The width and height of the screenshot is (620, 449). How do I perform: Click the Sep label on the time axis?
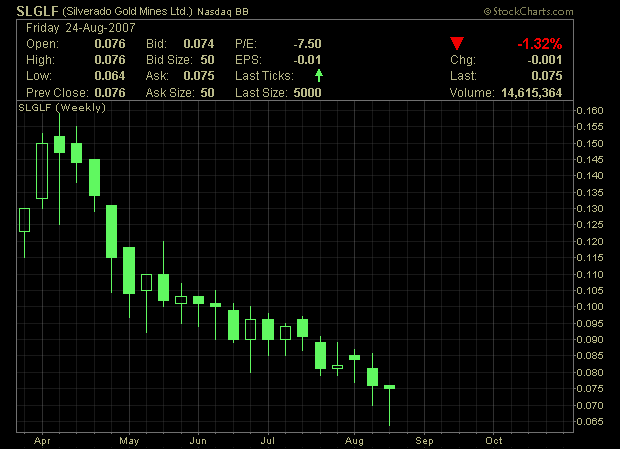coord(424,441)
